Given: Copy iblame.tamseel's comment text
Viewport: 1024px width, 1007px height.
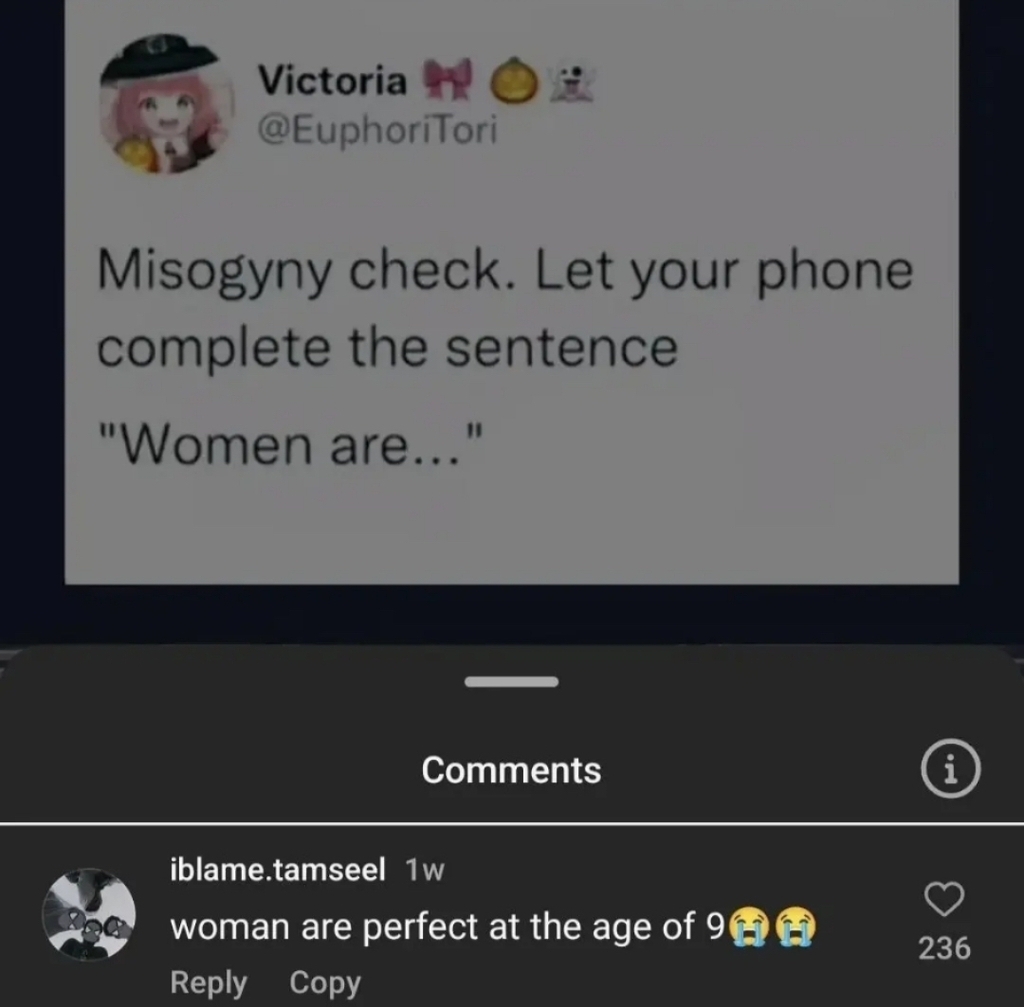Looking at the screenshot, I should pos(325,983).
